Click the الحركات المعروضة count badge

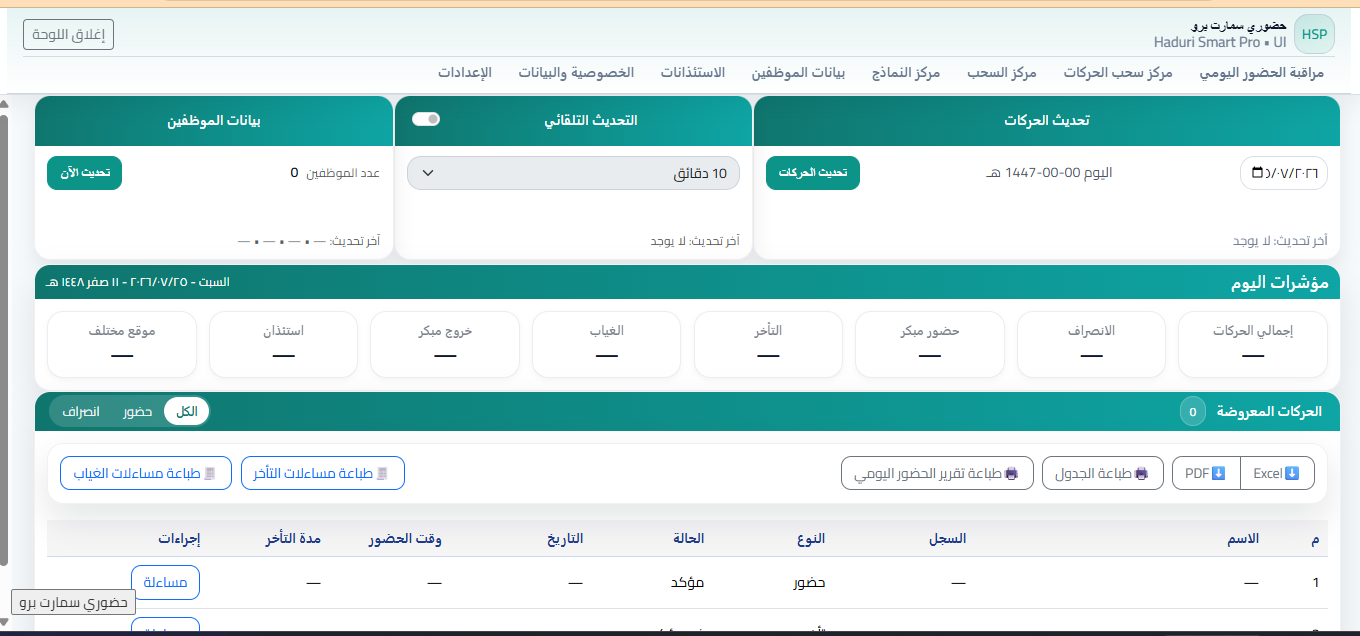1192,411
